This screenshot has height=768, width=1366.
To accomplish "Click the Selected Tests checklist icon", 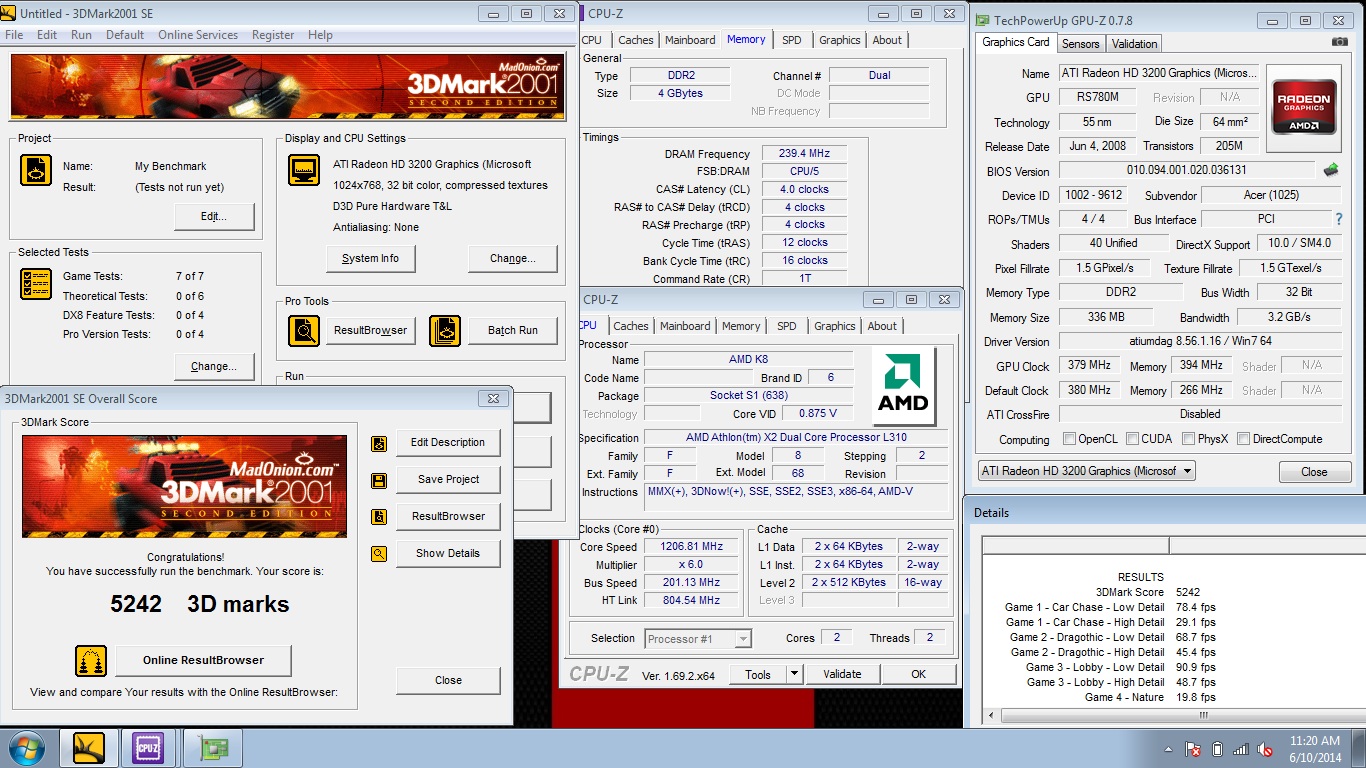I will tap(36, 284).
